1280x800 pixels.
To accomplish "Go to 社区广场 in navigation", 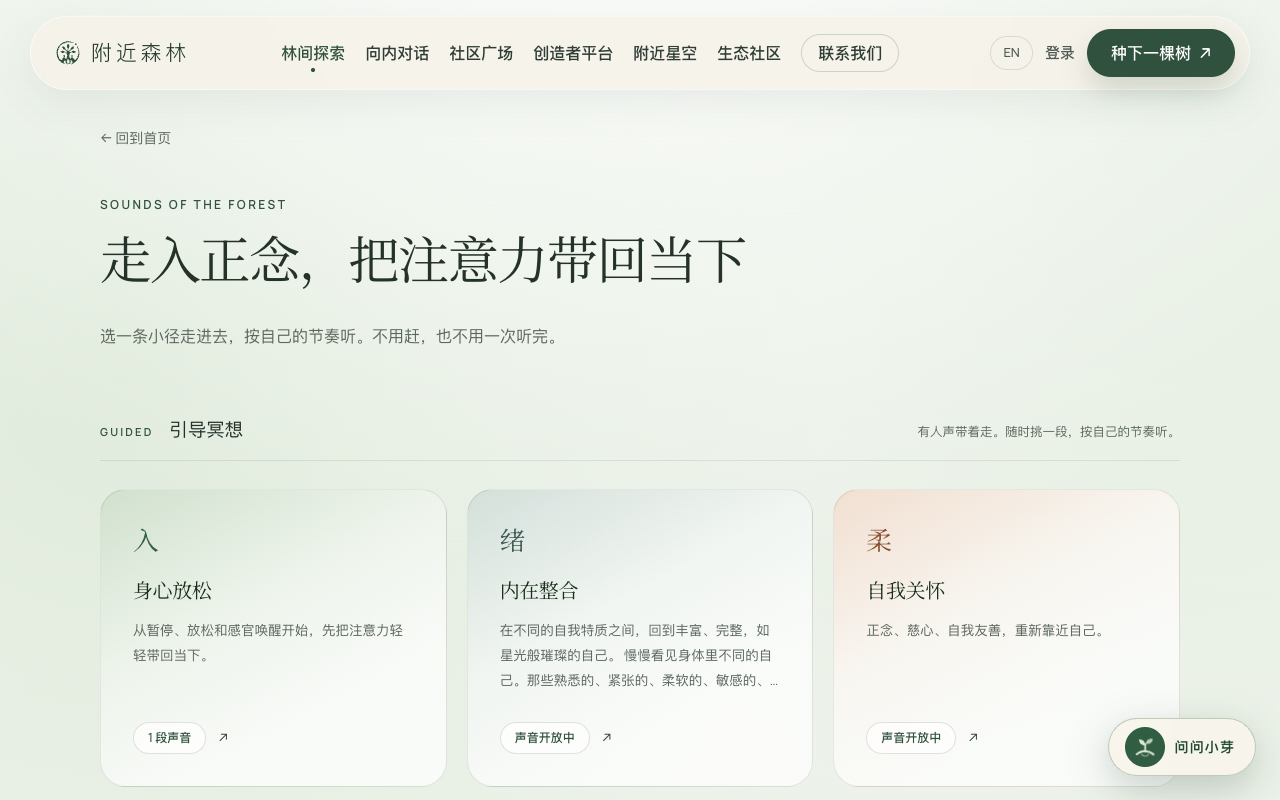I will click(481, 53).
